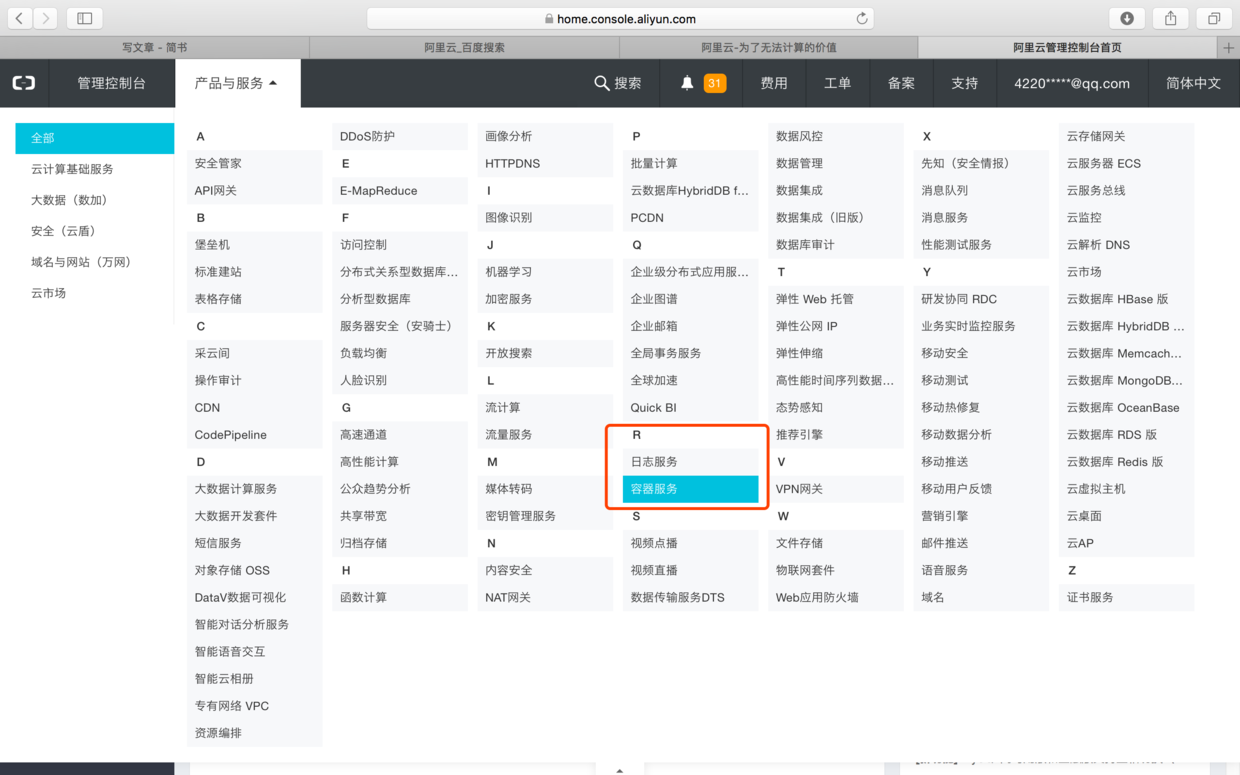The height and width of the screenshot is (775, 1240).
Task: Select the 大数据（数加） category
Action: [x=95, y=200]
